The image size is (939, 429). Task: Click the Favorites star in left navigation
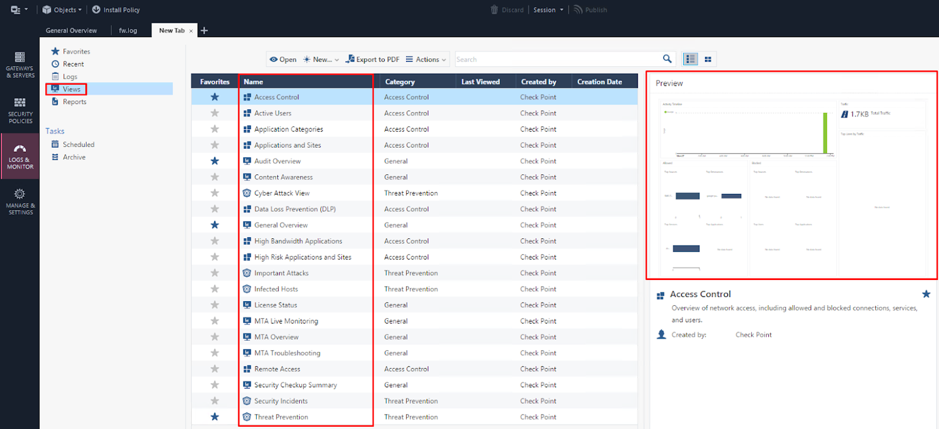point(55,52)
